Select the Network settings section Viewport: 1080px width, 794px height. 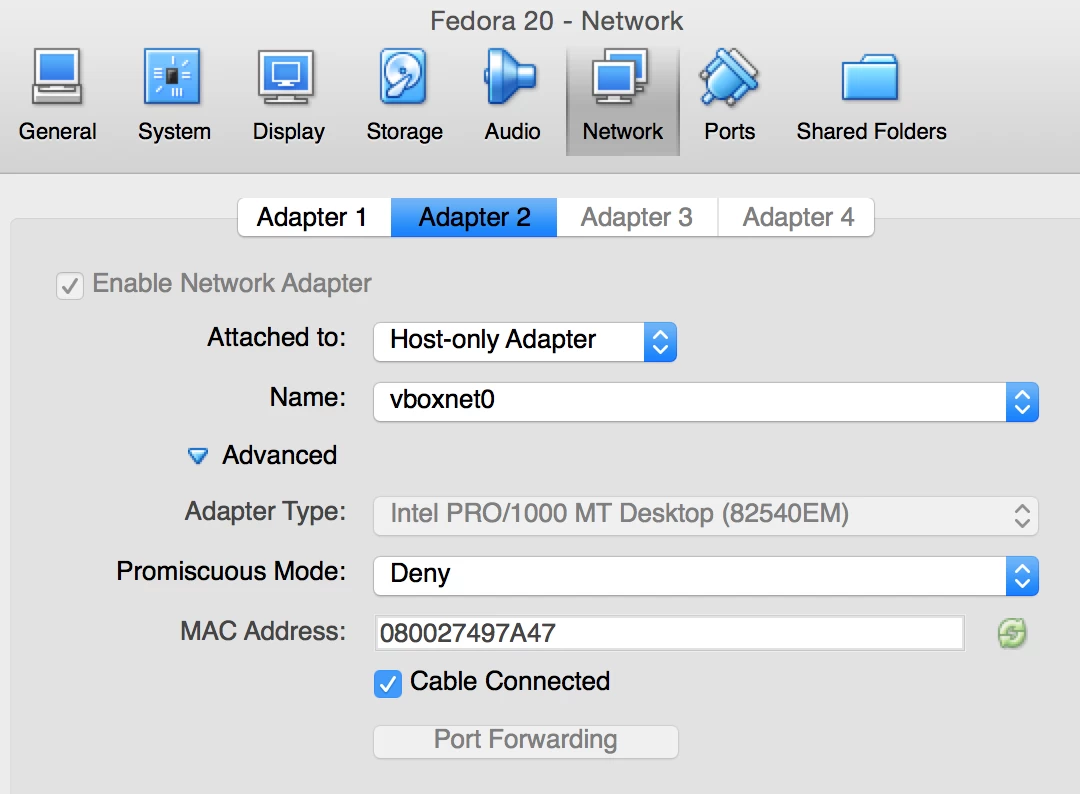(623, 101)
